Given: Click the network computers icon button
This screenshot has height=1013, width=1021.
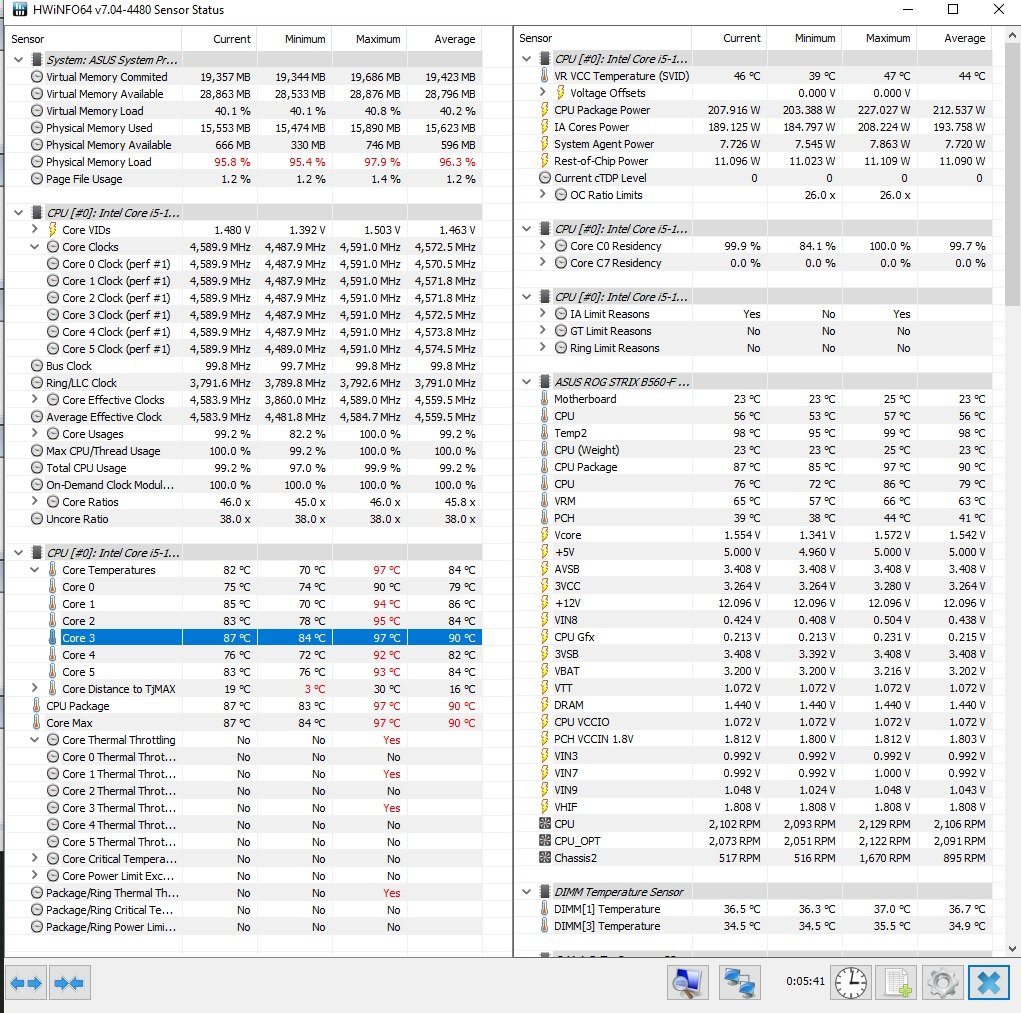Looking at the screenshot, I should 739,982.
